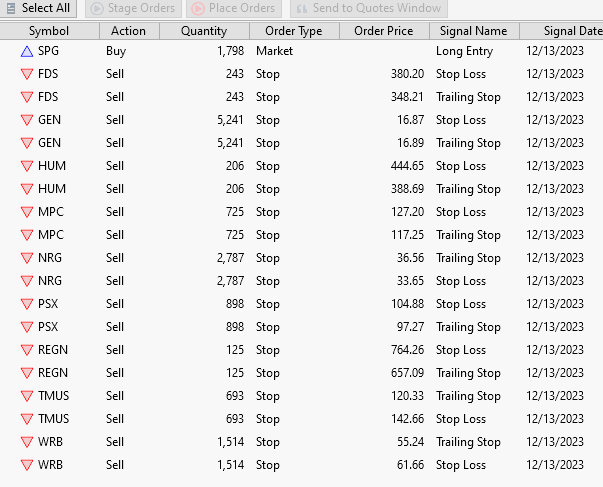Click order price 444.65 for HUM
The image size is (603, 487).
pos(407,166)
